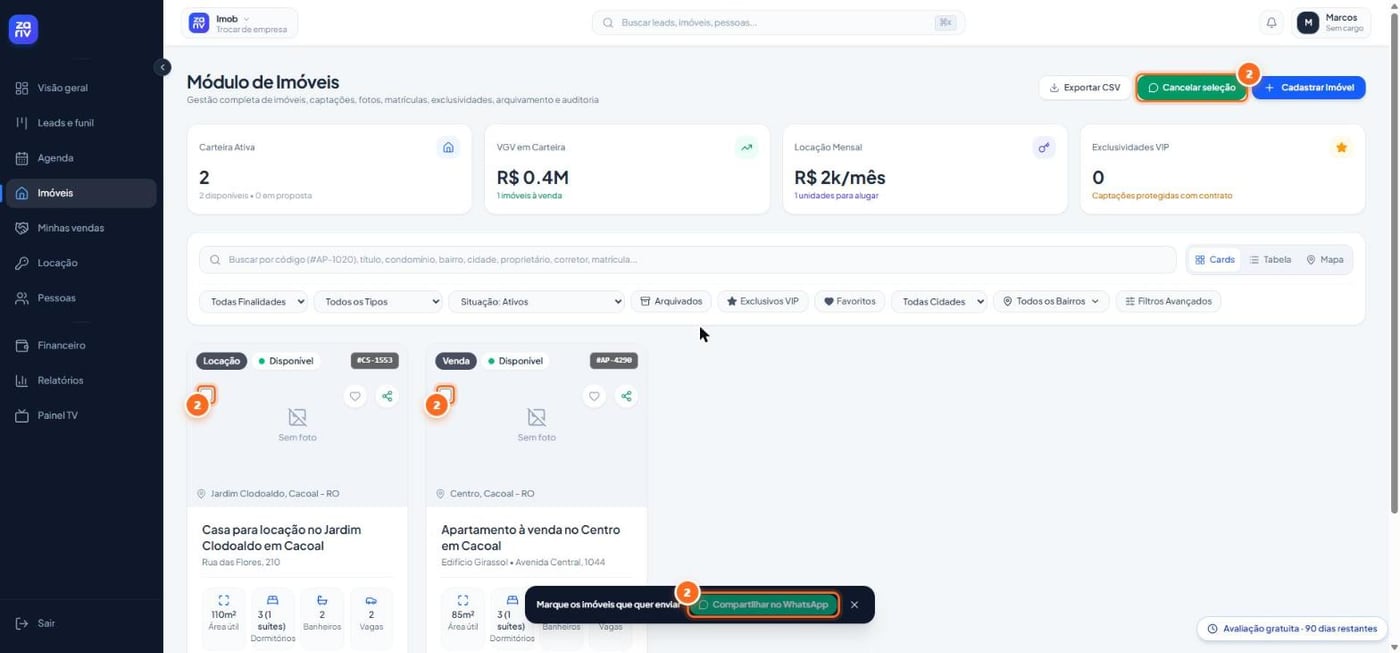Screen dimensions: 1400x653
Task: Switch to the Tabela view tab
Action: (1270, 259)
